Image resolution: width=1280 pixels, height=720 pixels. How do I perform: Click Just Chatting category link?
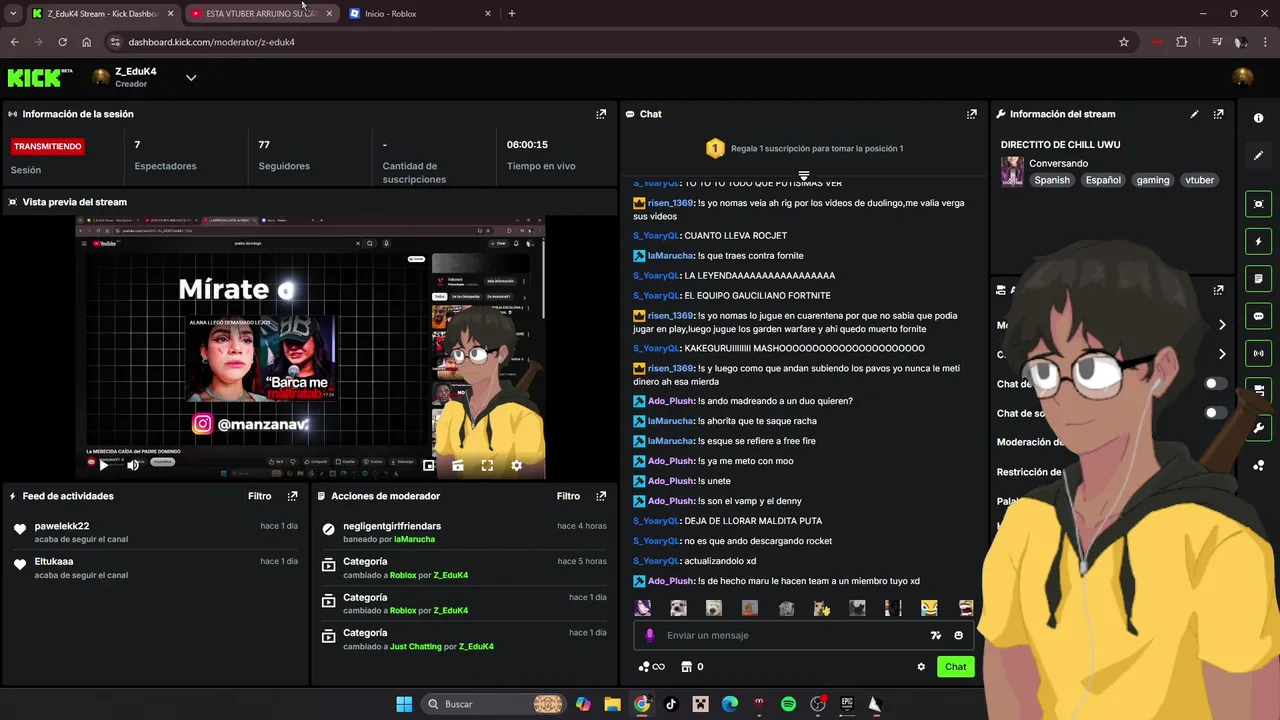(x=416, y=646)
